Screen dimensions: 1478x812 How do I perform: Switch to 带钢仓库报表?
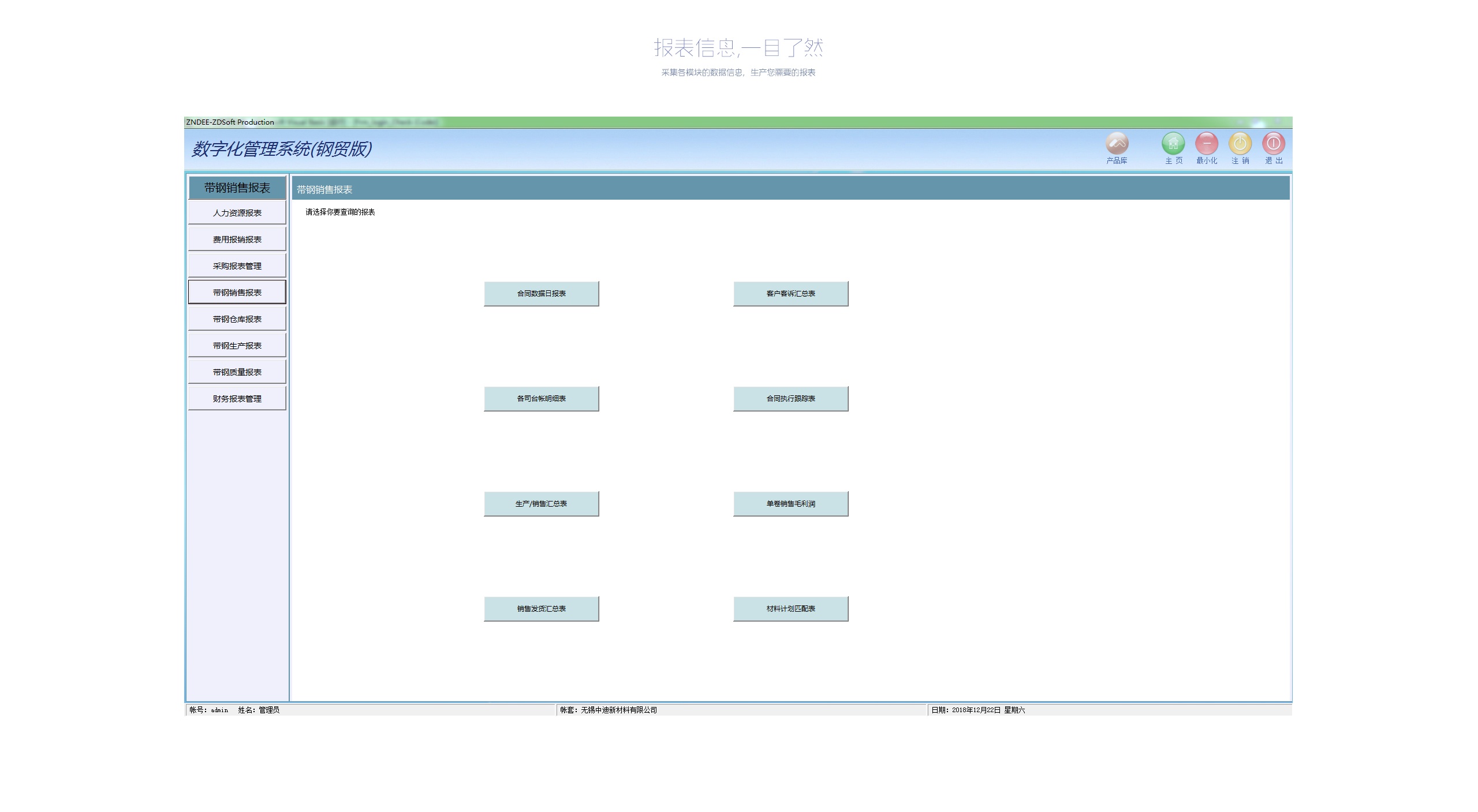[x=237, y=319]
